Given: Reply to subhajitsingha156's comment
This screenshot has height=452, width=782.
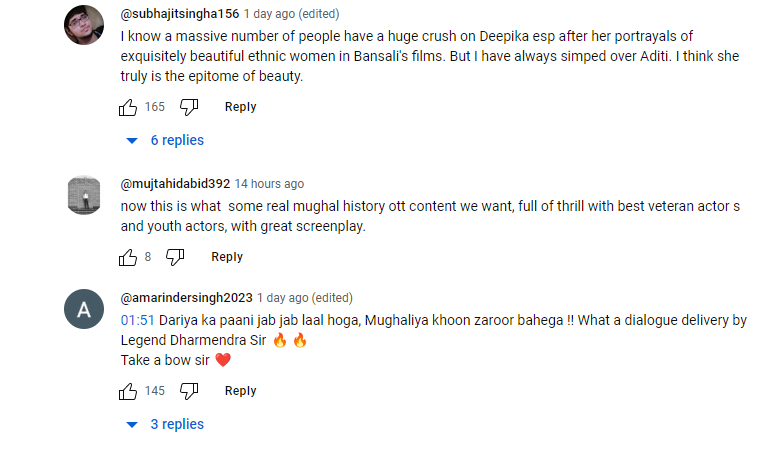Looking at the screenshot, I should pyautogui.click(x=240, y=107).
